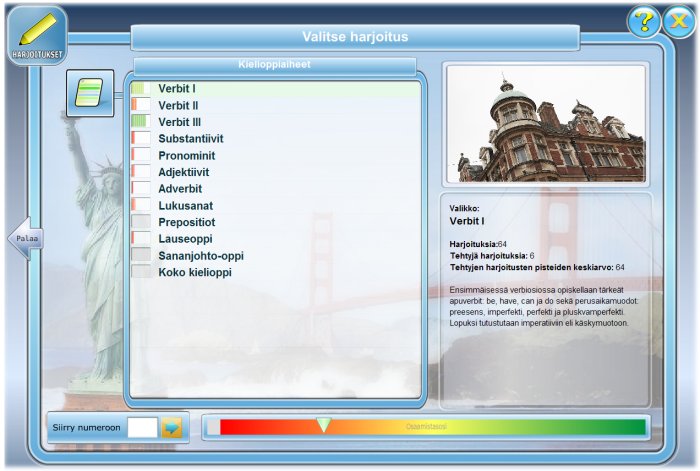Go back with the Palaa arrow
This screenshot has width=700, height=471.
(25, 238)
